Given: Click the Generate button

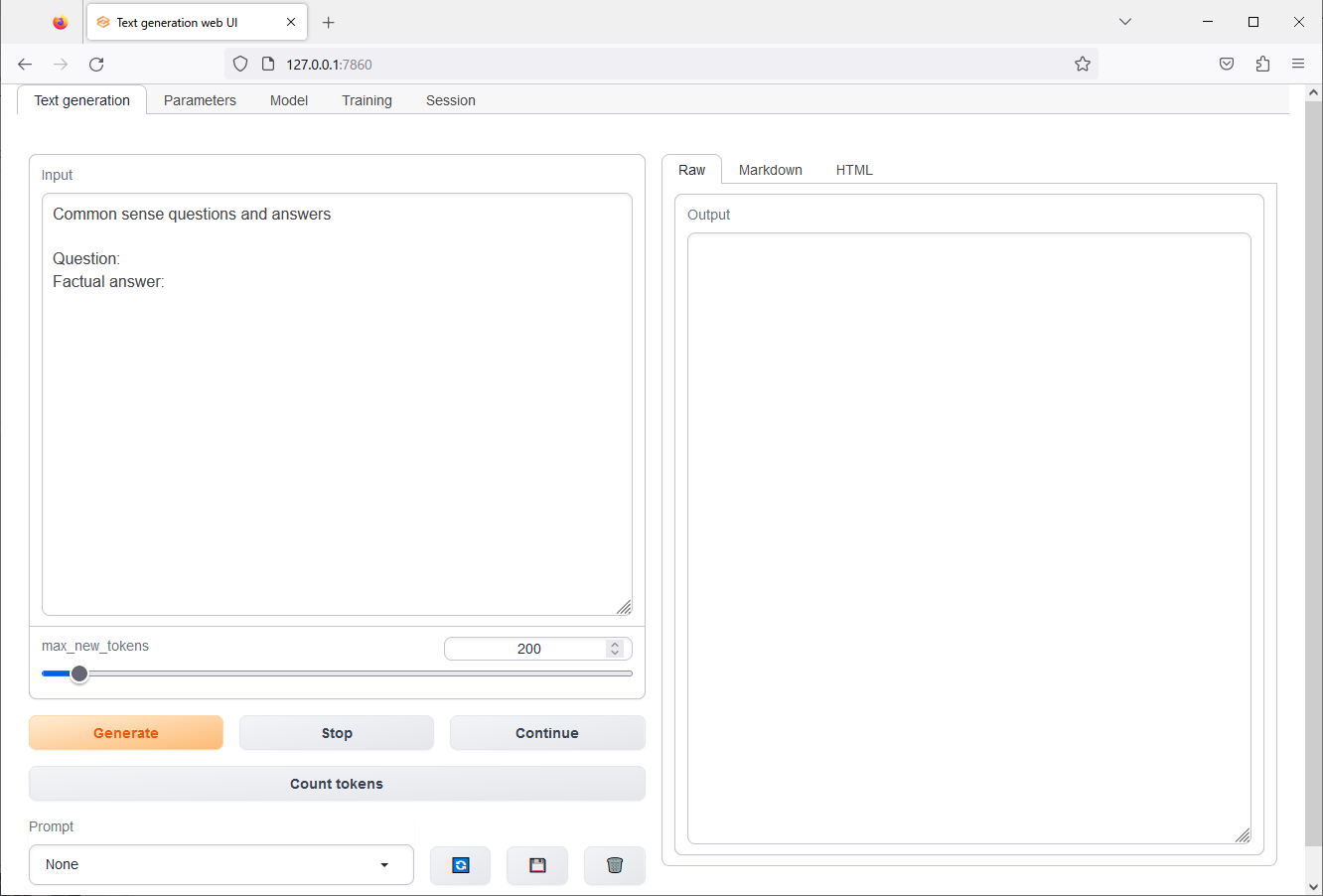Looking at the screenshot, I should coord(125,732).
